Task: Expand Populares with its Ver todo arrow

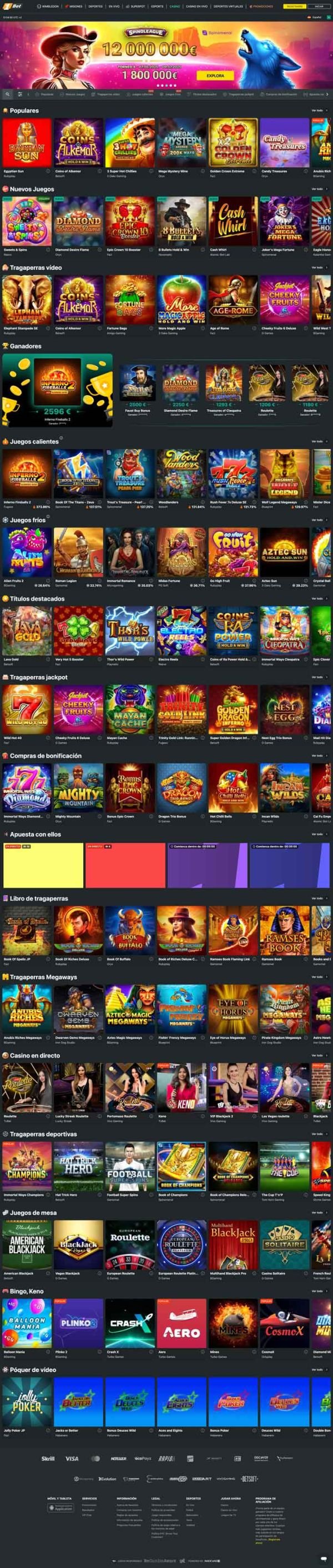Action: 327,111
